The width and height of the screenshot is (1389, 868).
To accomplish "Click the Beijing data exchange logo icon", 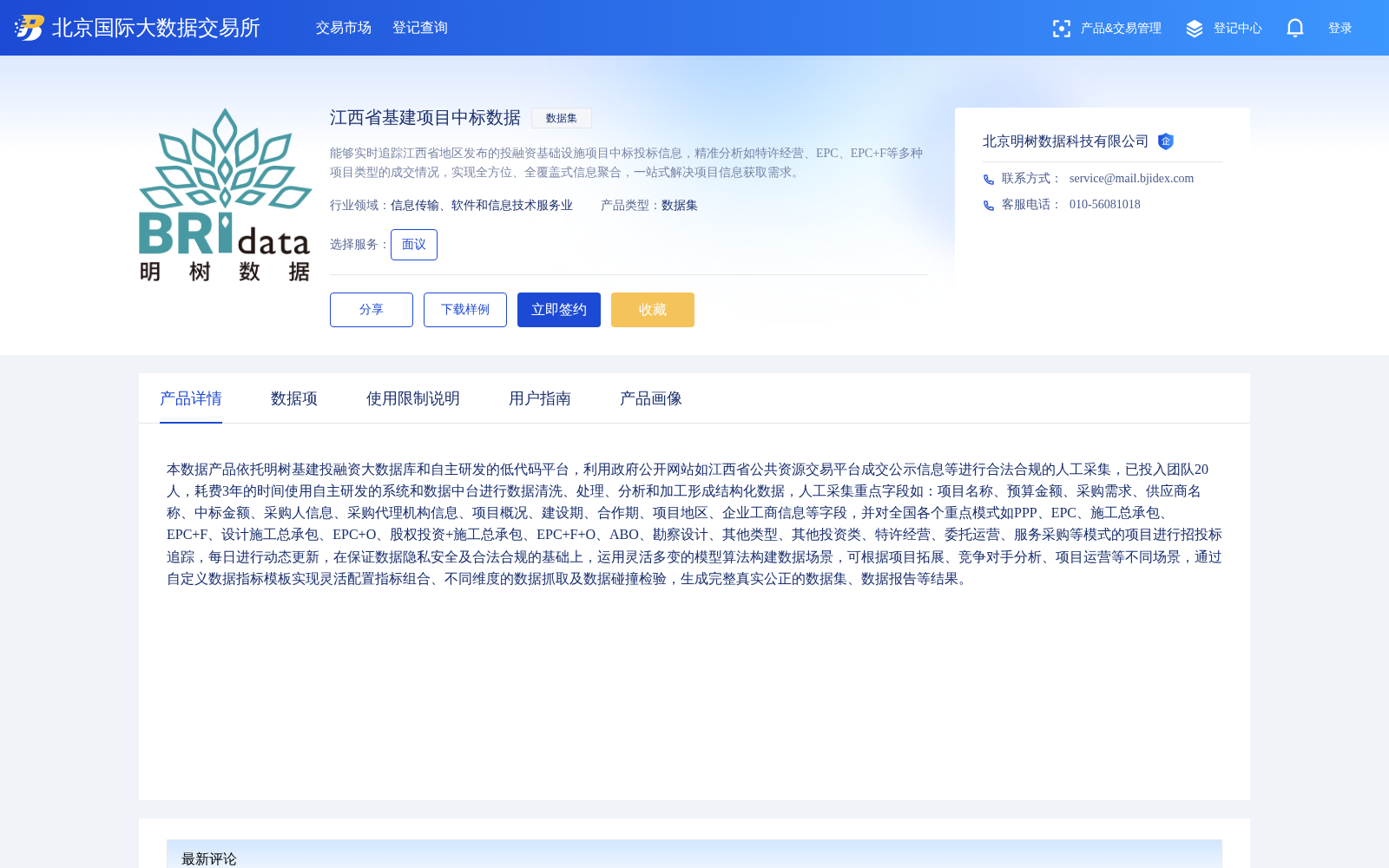I will 30,28.
